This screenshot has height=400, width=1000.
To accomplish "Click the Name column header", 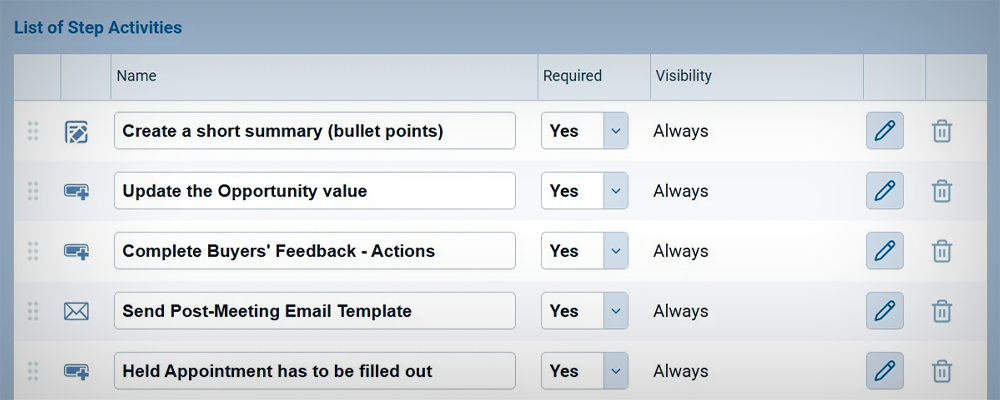I will pos(136,76).
